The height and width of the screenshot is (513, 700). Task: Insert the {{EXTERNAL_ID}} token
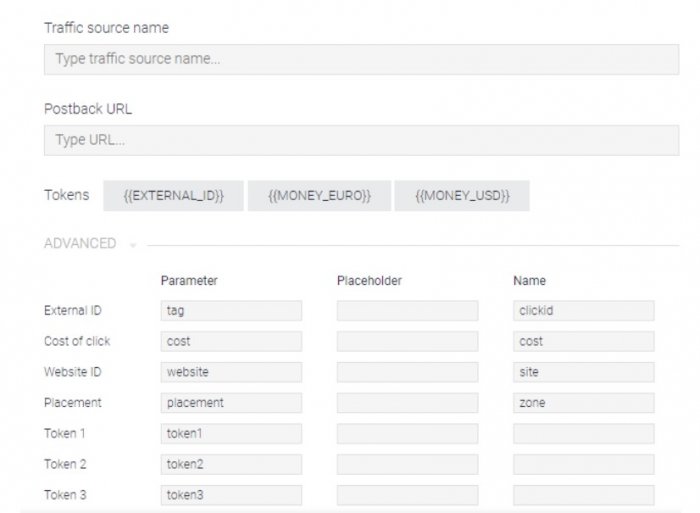tap(173, 196)
